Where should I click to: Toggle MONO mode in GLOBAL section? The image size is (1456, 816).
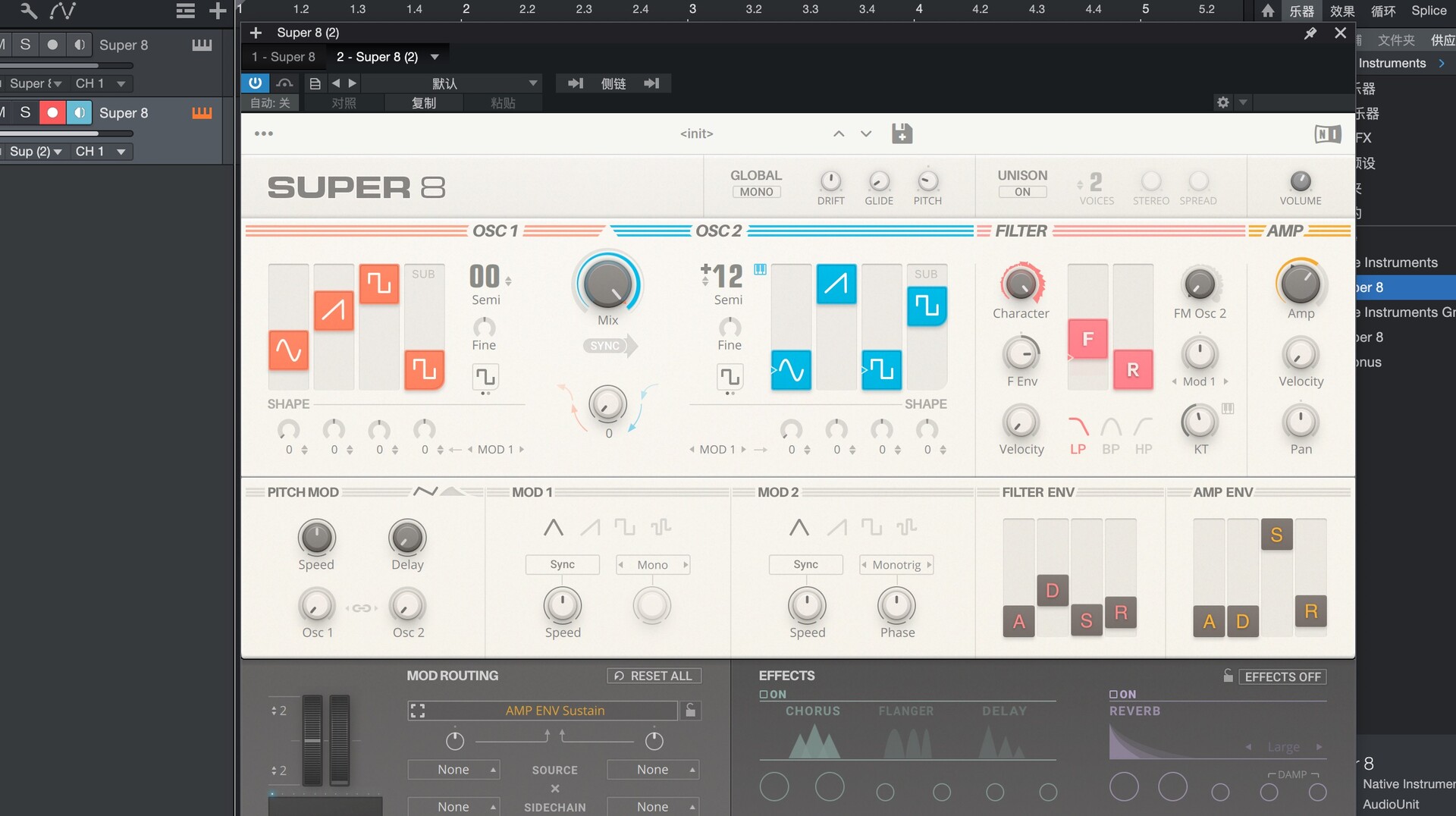point(756,192)
